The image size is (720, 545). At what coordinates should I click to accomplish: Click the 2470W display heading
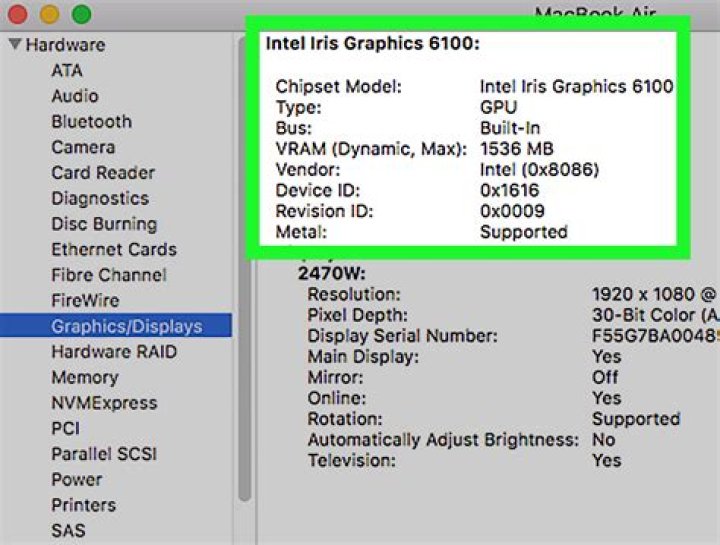[x=332, y=274]
